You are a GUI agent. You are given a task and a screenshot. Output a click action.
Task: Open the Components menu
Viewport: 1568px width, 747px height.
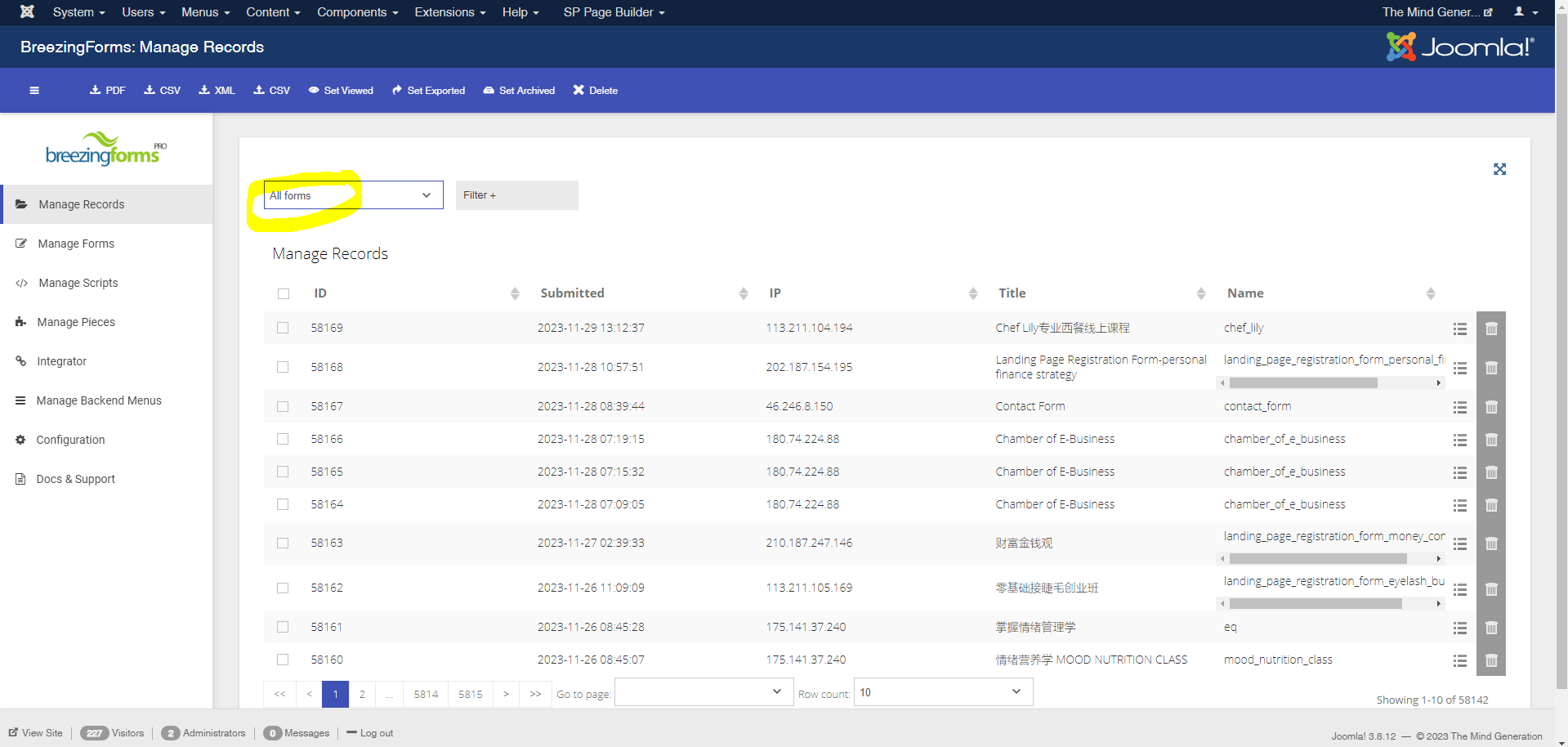pyautogui.click(x=358, y=12)
